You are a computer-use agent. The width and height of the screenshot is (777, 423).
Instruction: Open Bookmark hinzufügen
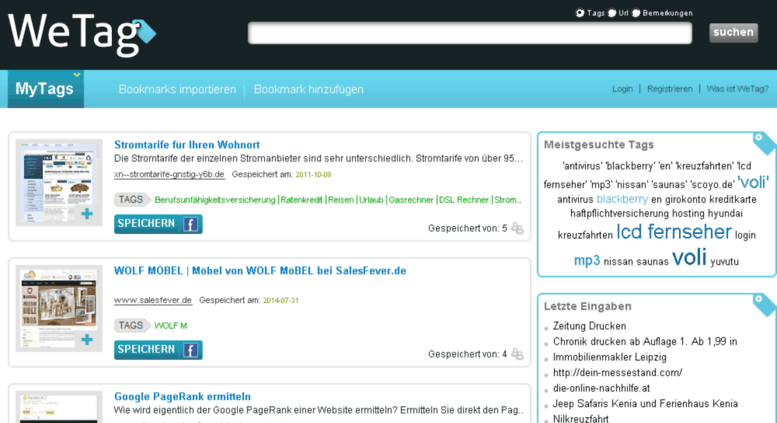(309, 90)
